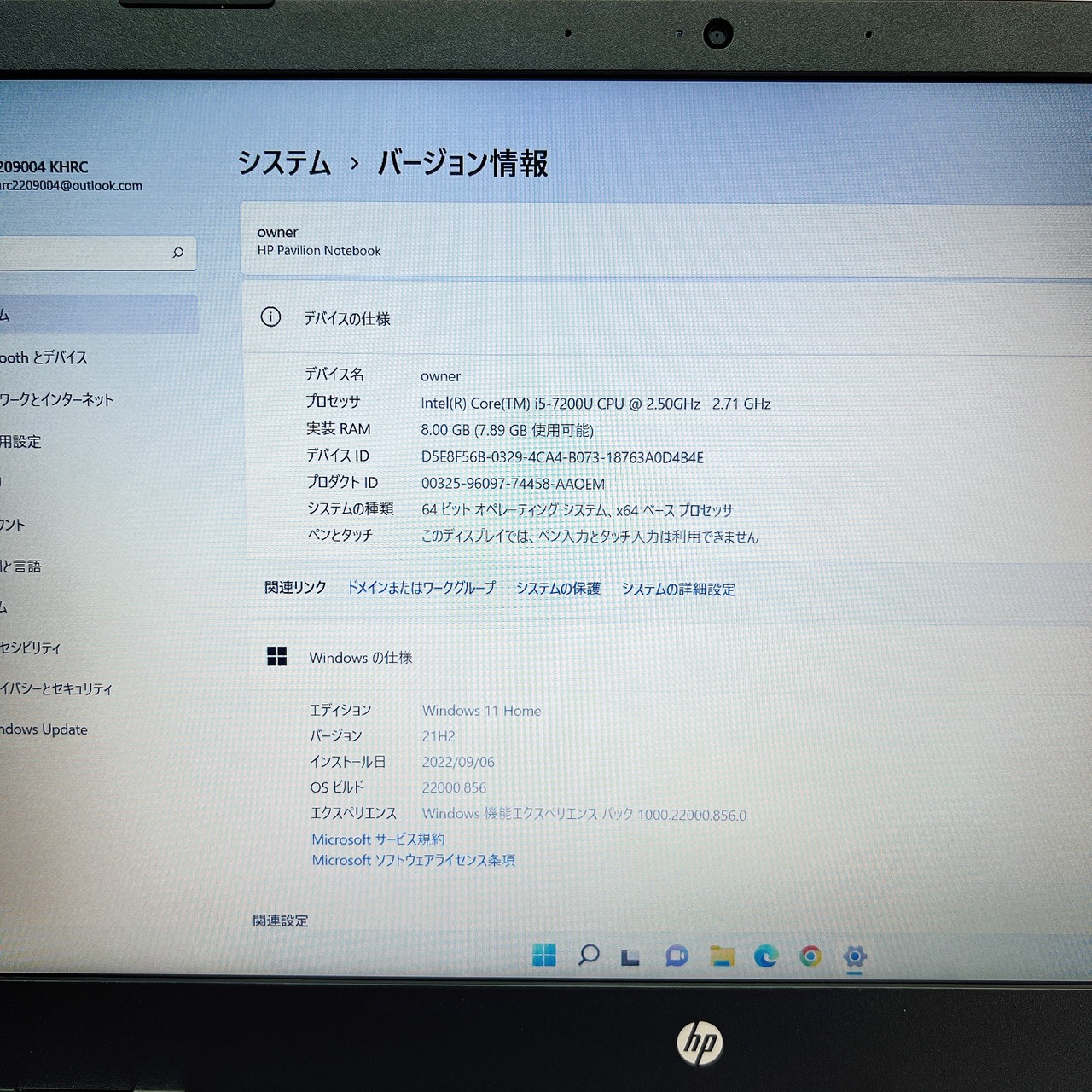Open Microsoft サービス規約 link

(378, 839)
